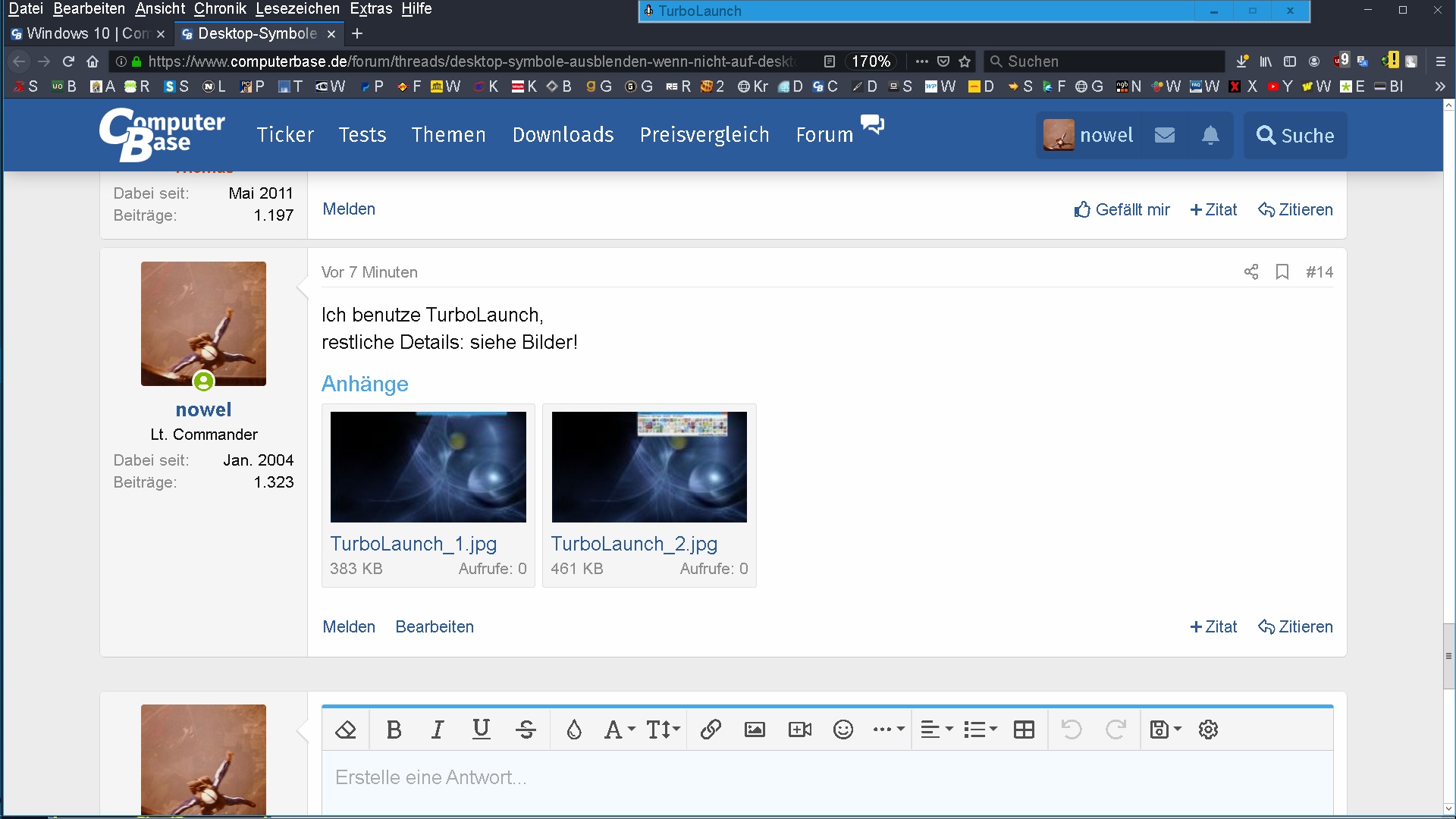Expand more options dots dropdown in editor
Image resolution: width=1456 pixels, height=819 pixels.
point(889,730)
